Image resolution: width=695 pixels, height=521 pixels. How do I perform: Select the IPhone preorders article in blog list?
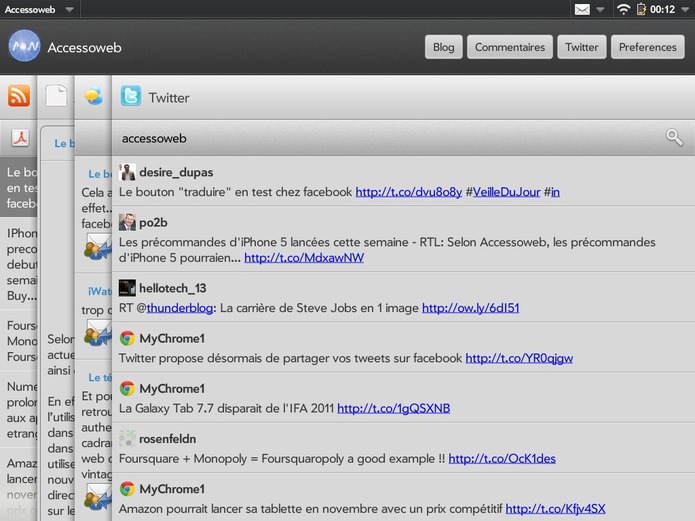pyautogui.click(x=20, y=264)
